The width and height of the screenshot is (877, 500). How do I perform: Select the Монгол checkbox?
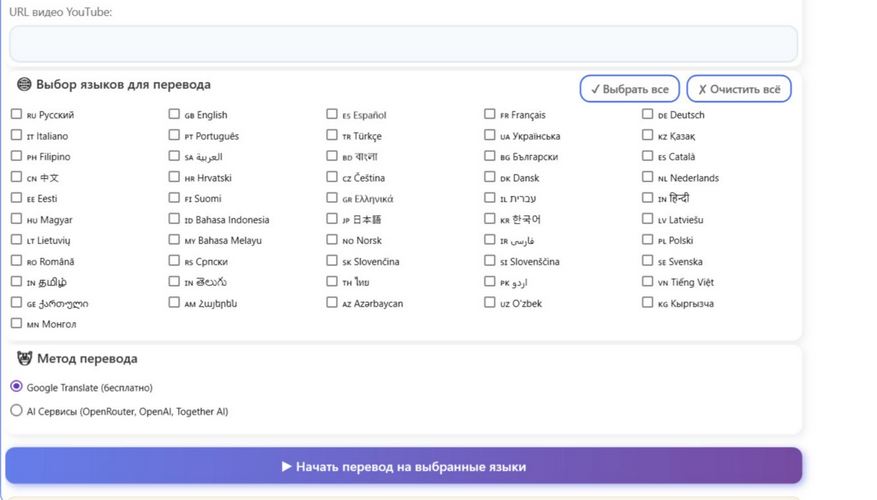tap(16, 323)
